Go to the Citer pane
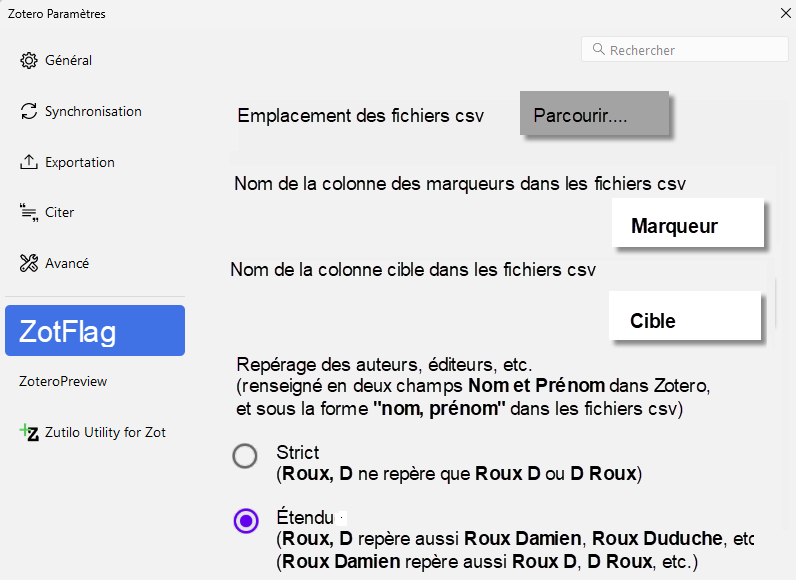The width and height of the screenshot is (796, 580). [x=95, y=213]
